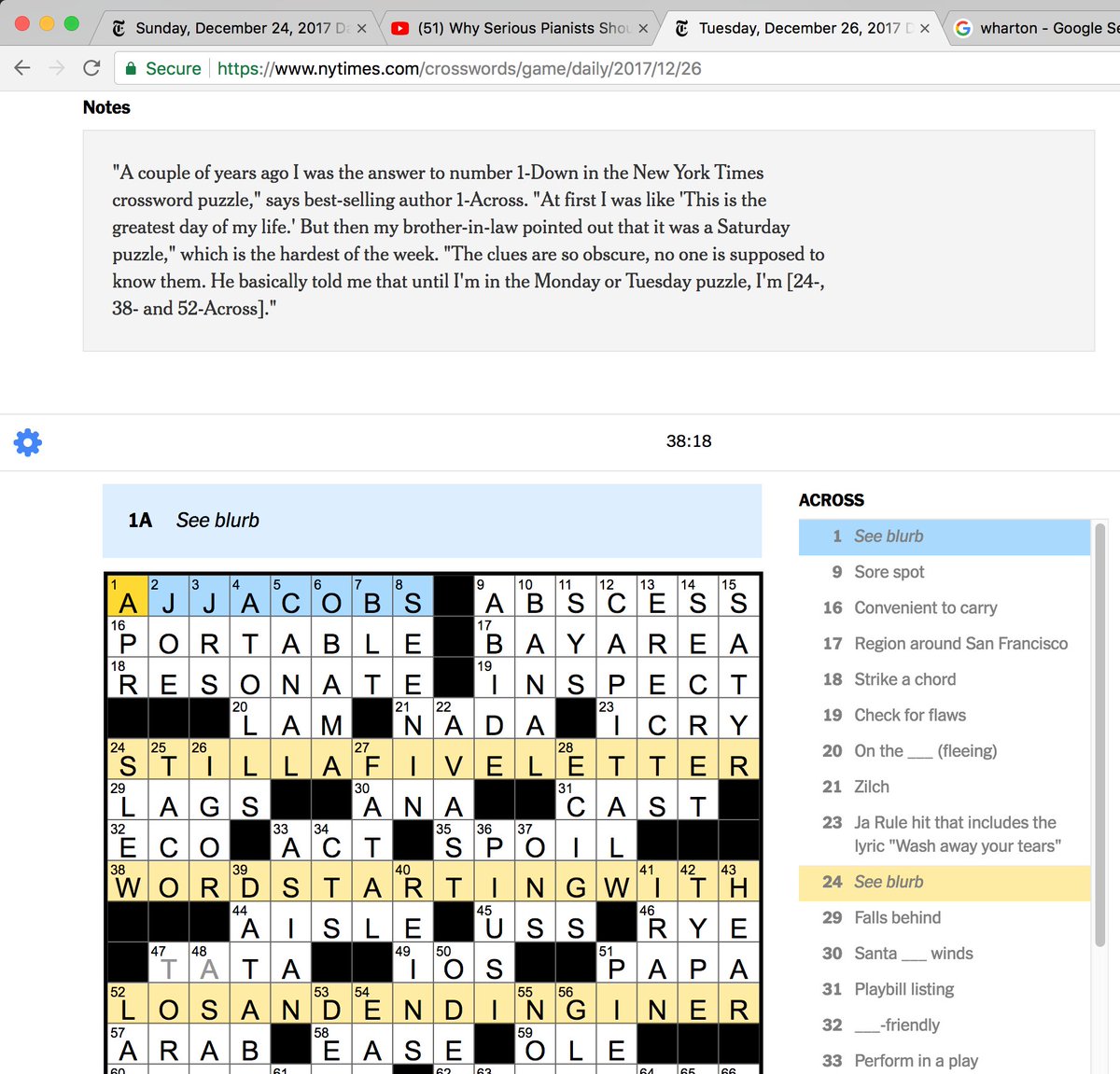Select clue 21 Zilch

[945, 787]
